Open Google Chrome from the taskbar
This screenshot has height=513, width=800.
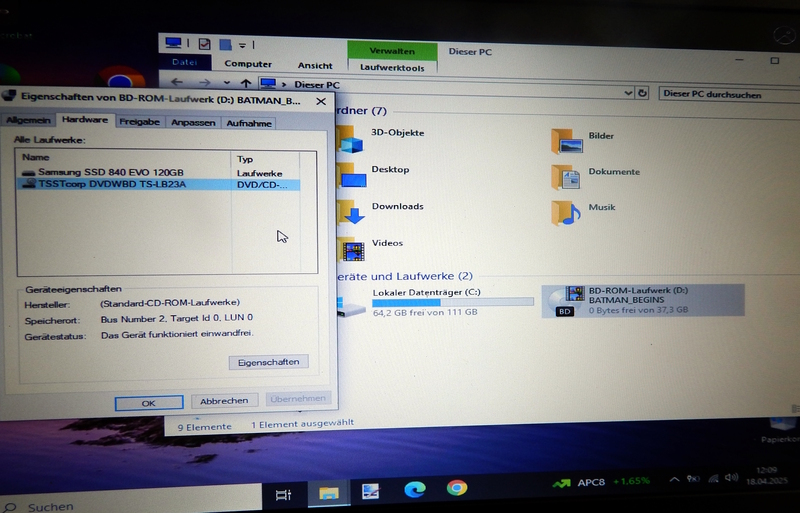(457, 488)
